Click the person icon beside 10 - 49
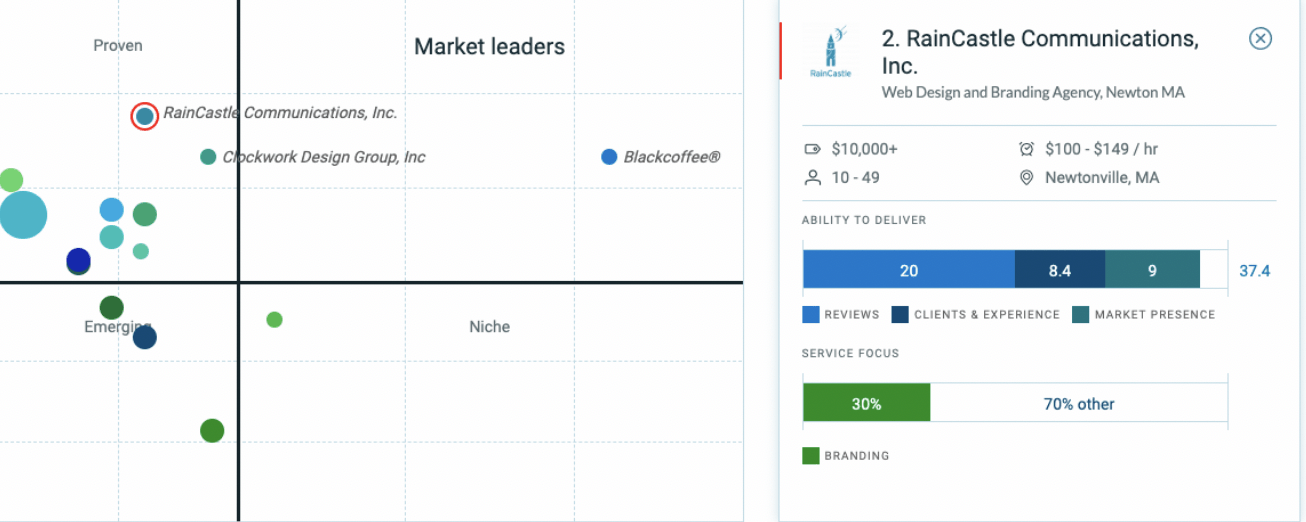1306x522 pixels. coord(812,178)
